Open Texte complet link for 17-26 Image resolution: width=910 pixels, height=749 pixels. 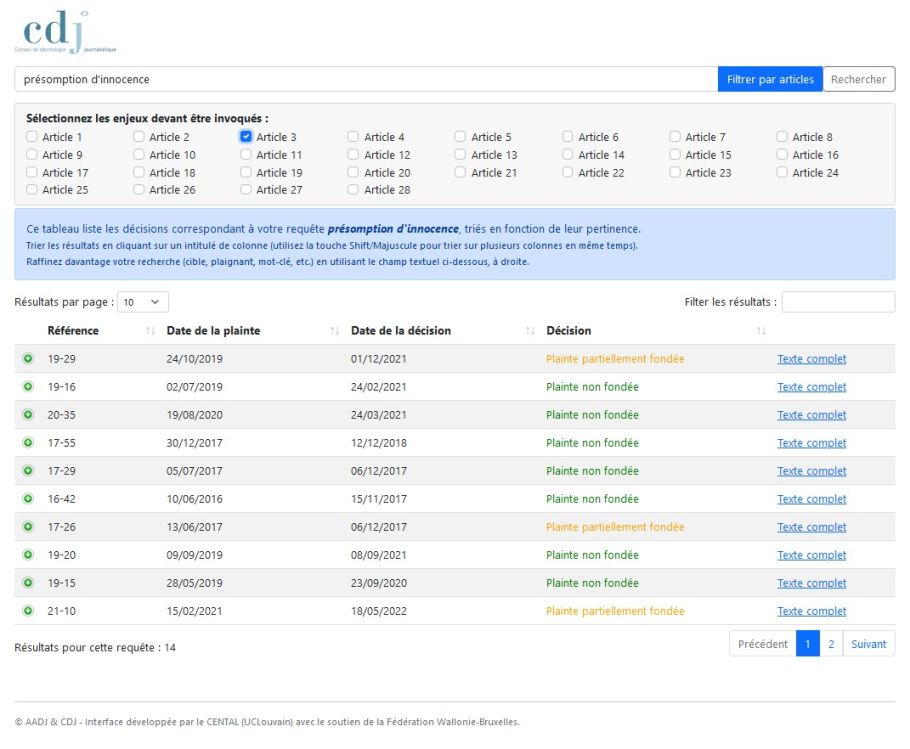pyautogui.click(x=811, y=527)
